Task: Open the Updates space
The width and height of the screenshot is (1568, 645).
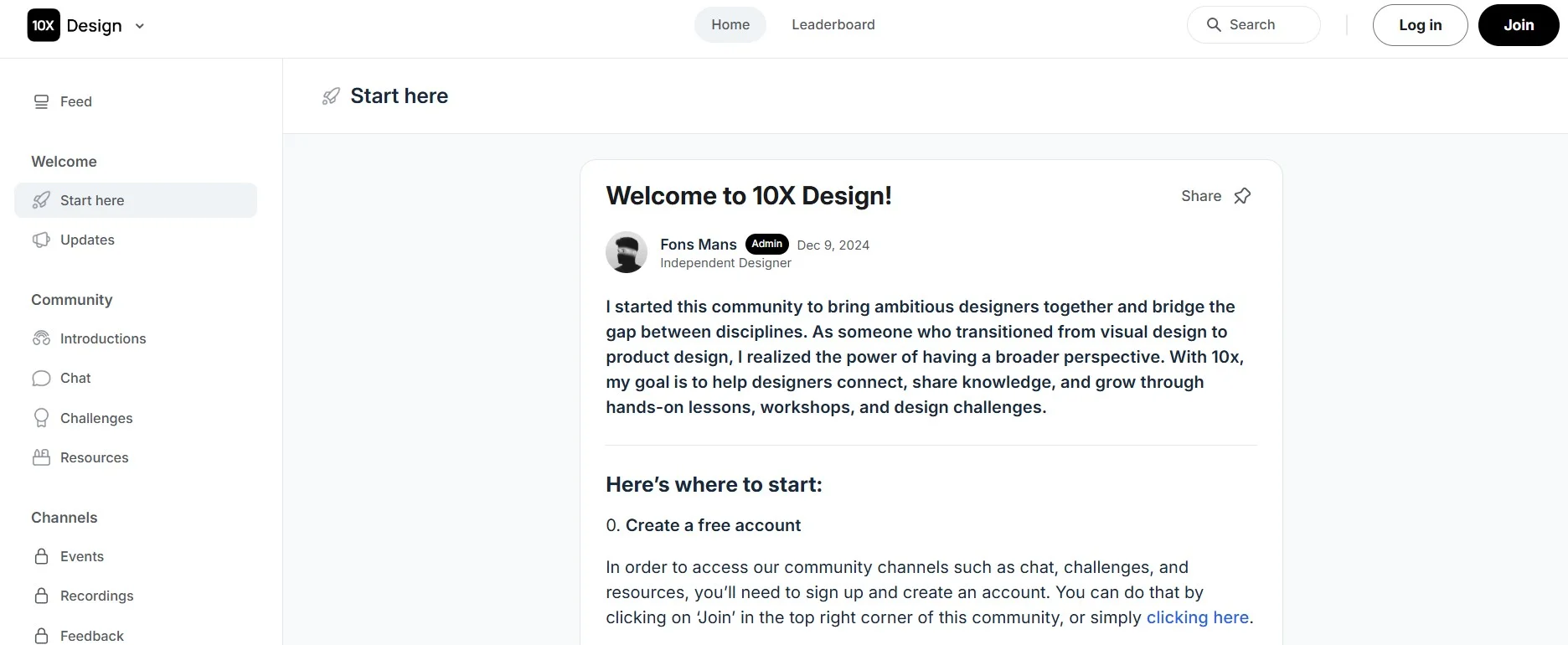Action: coord(136,240)
